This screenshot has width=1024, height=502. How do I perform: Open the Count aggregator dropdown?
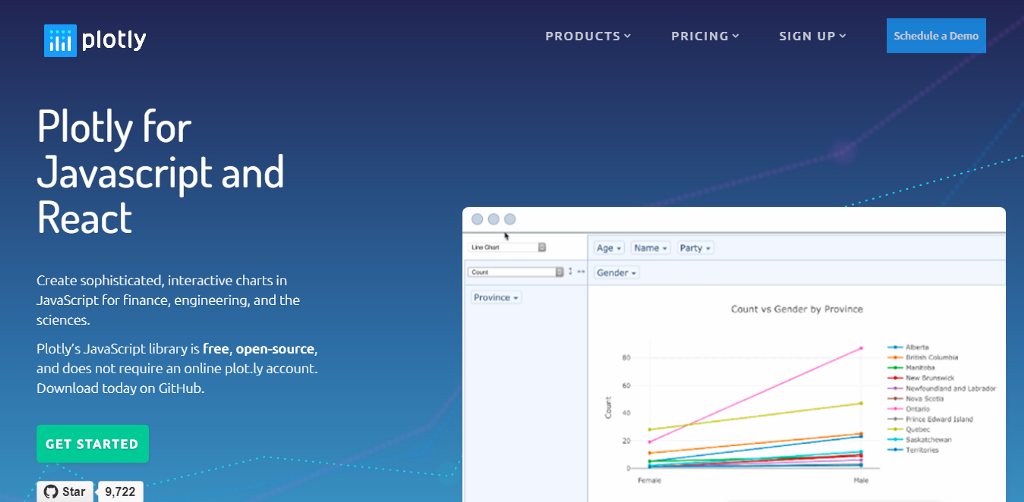pos(516,272)
